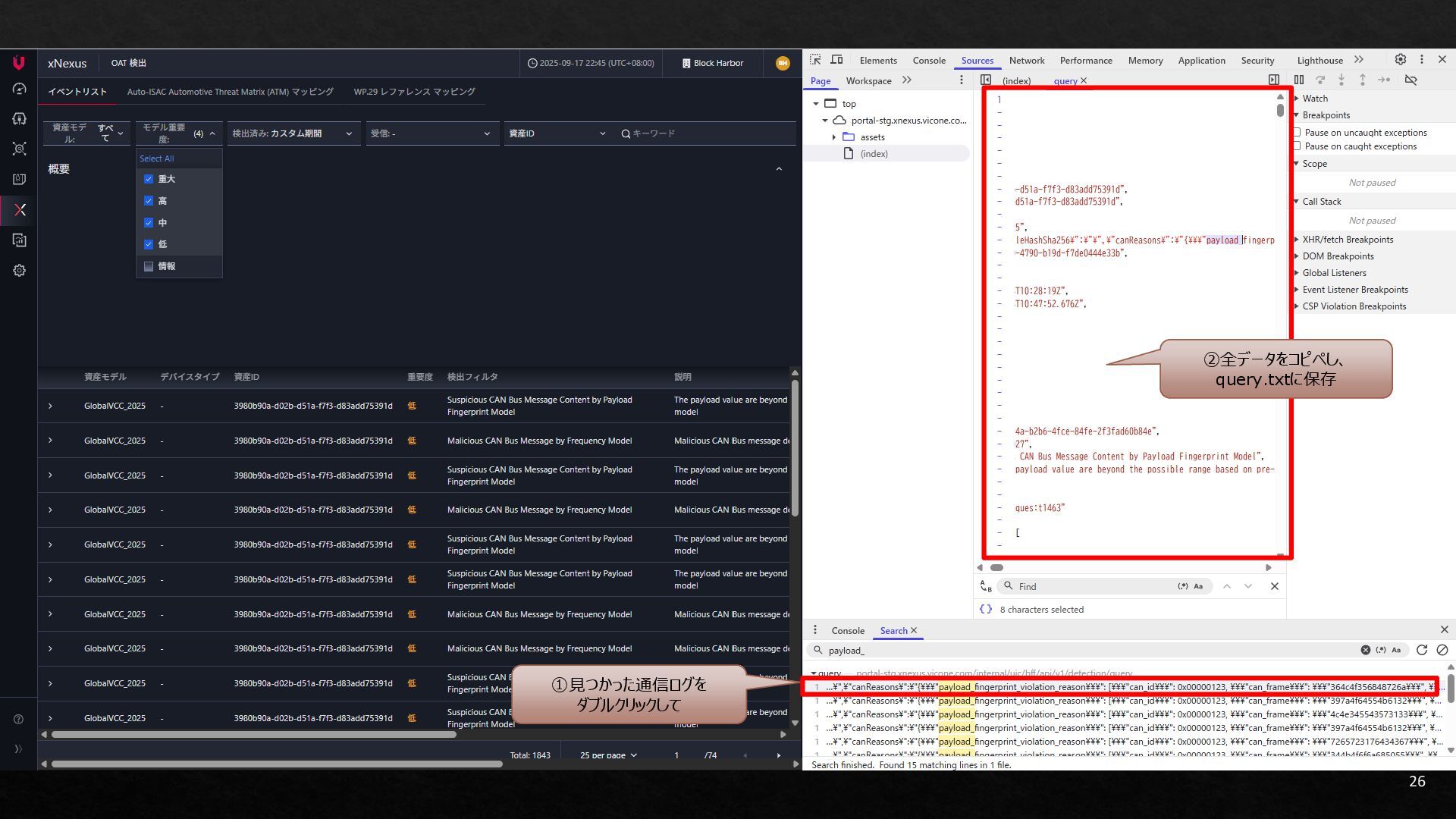This screenshot has height=819, width=1456.
Task: Expand the assets folder tree node
Action: (834, 137)
